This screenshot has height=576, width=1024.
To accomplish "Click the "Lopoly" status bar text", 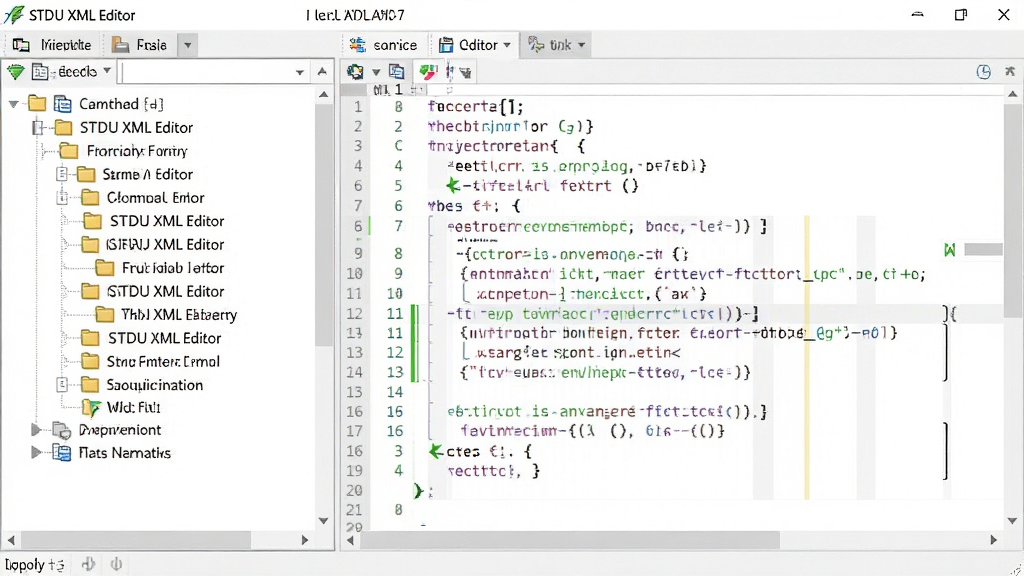I will 25,564.
